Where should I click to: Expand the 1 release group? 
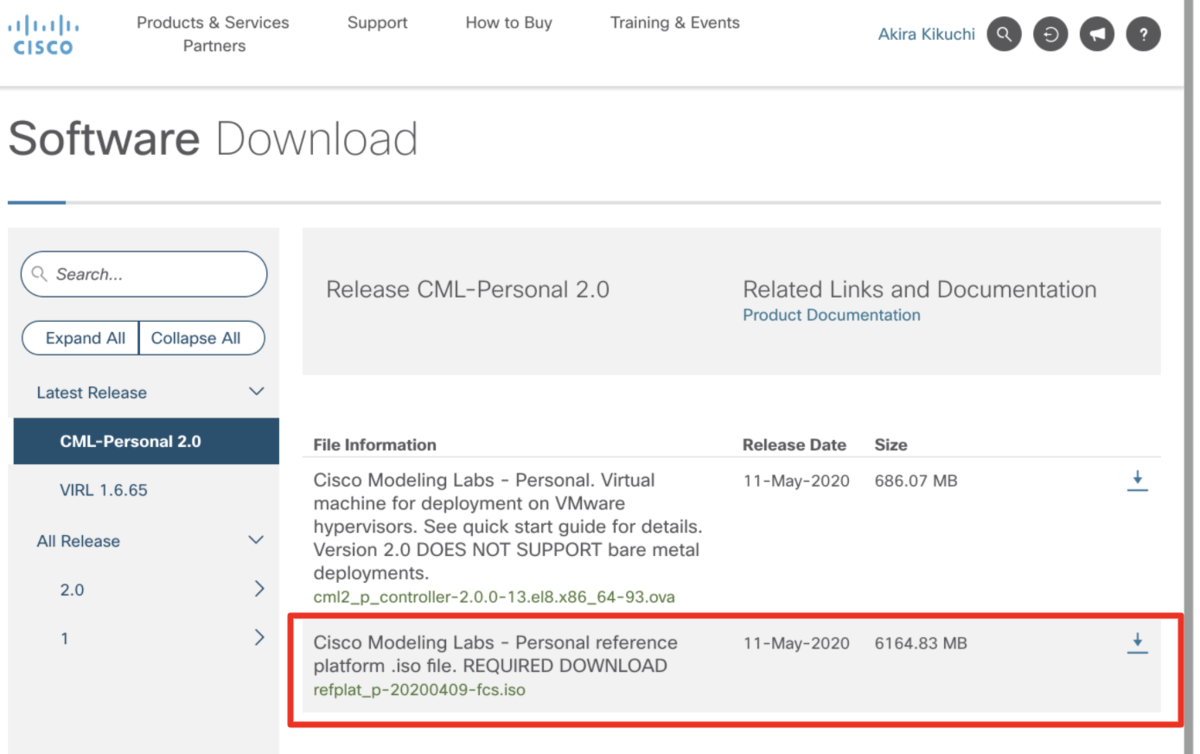click(x=259, y=637)
